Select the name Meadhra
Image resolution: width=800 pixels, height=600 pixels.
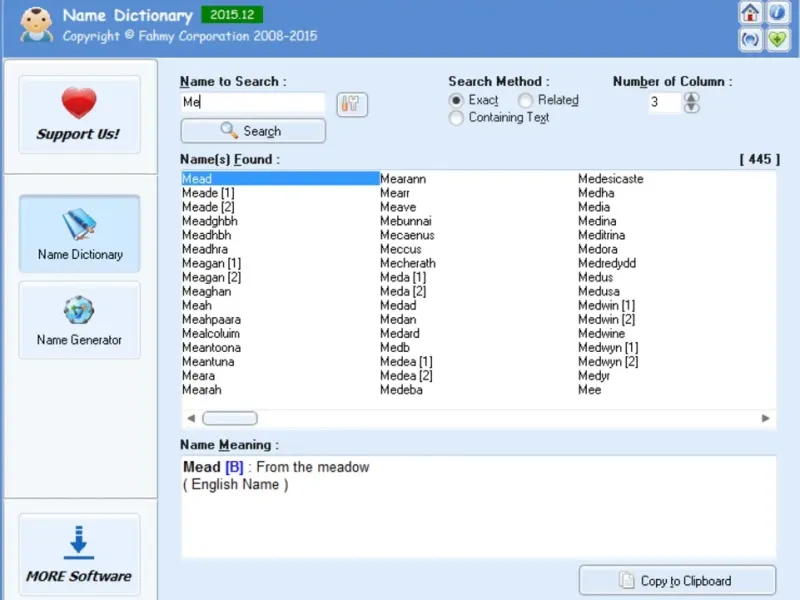205,249
